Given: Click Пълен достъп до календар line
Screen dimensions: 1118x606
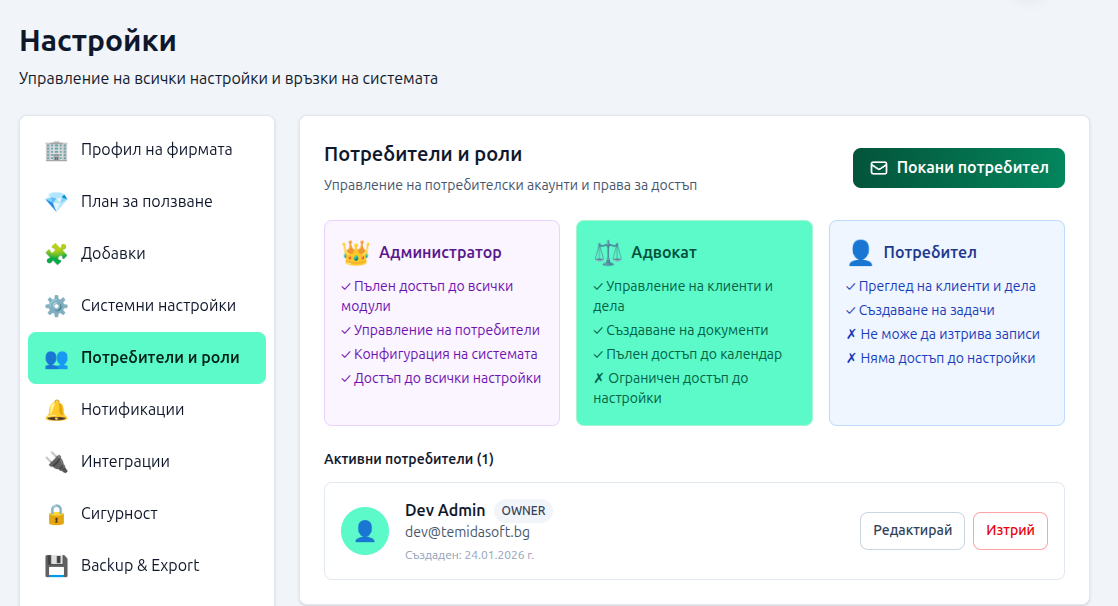Looking at the screenshot, I should pyautogui.click(x=687, y=354).
